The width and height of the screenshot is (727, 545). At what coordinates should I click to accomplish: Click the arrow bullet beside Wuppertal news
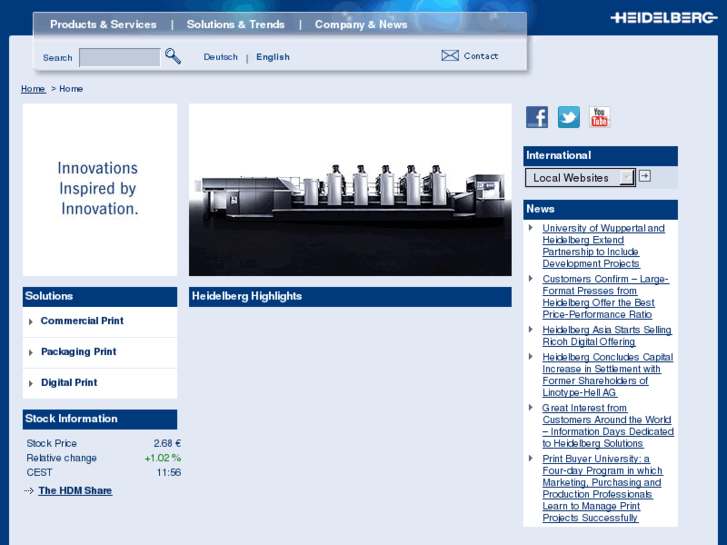pyautogui.click(x=531, y=228)
